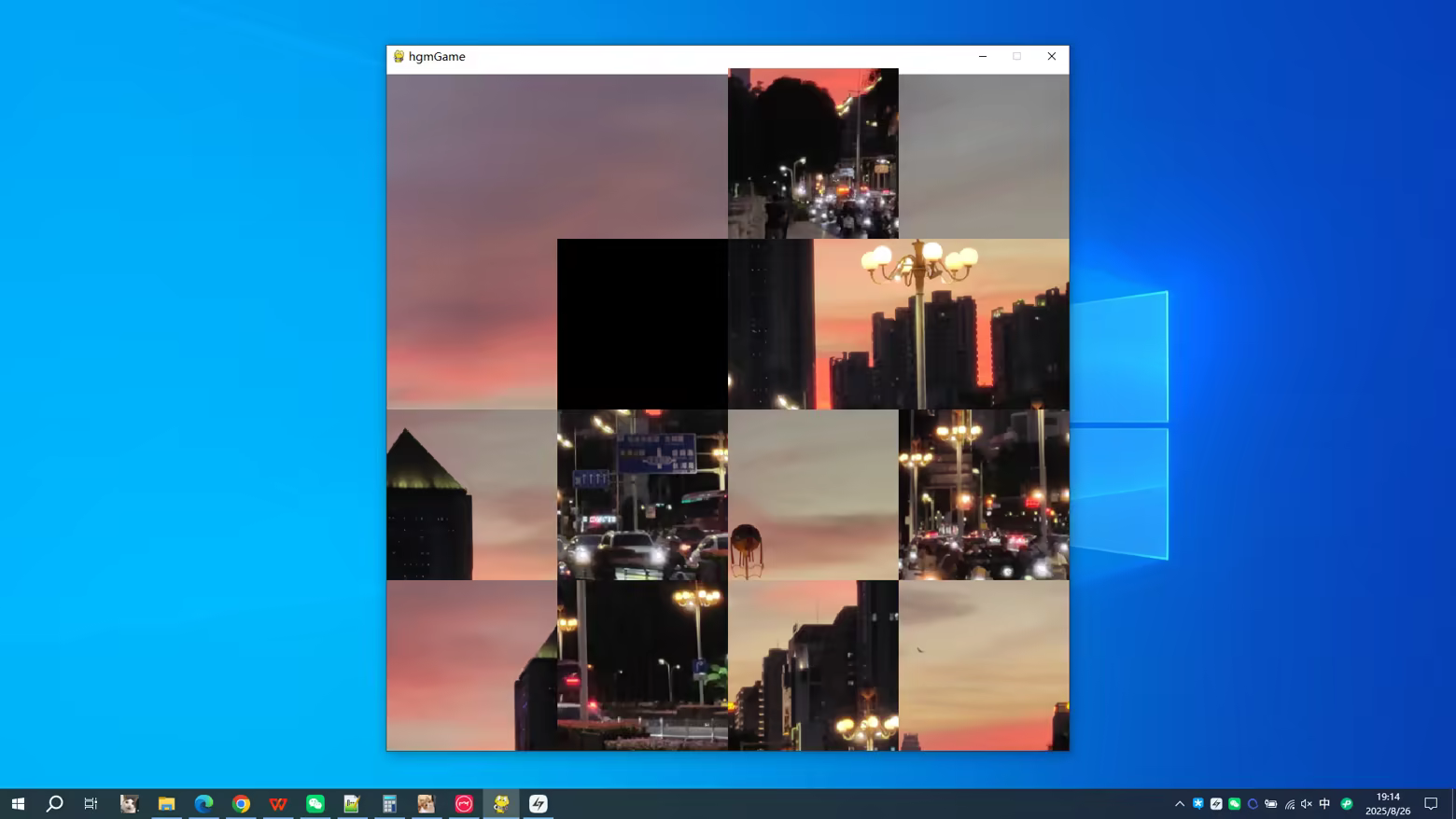Click the puzzle tile with the blue road sign
The height and width of the screenshot is (819, 1456).
642,494
